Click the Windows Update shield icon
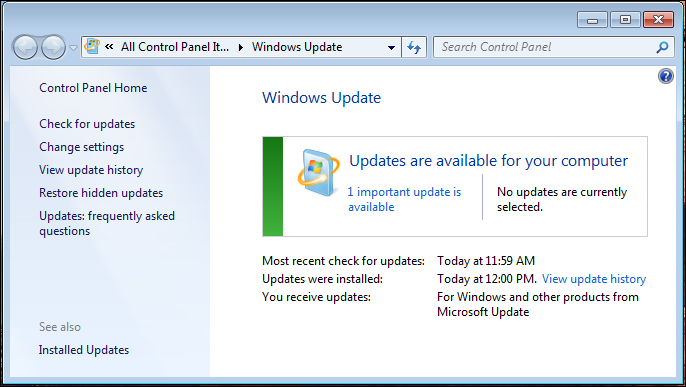This screenshot has height=387, width=686. tap(318, 173)
